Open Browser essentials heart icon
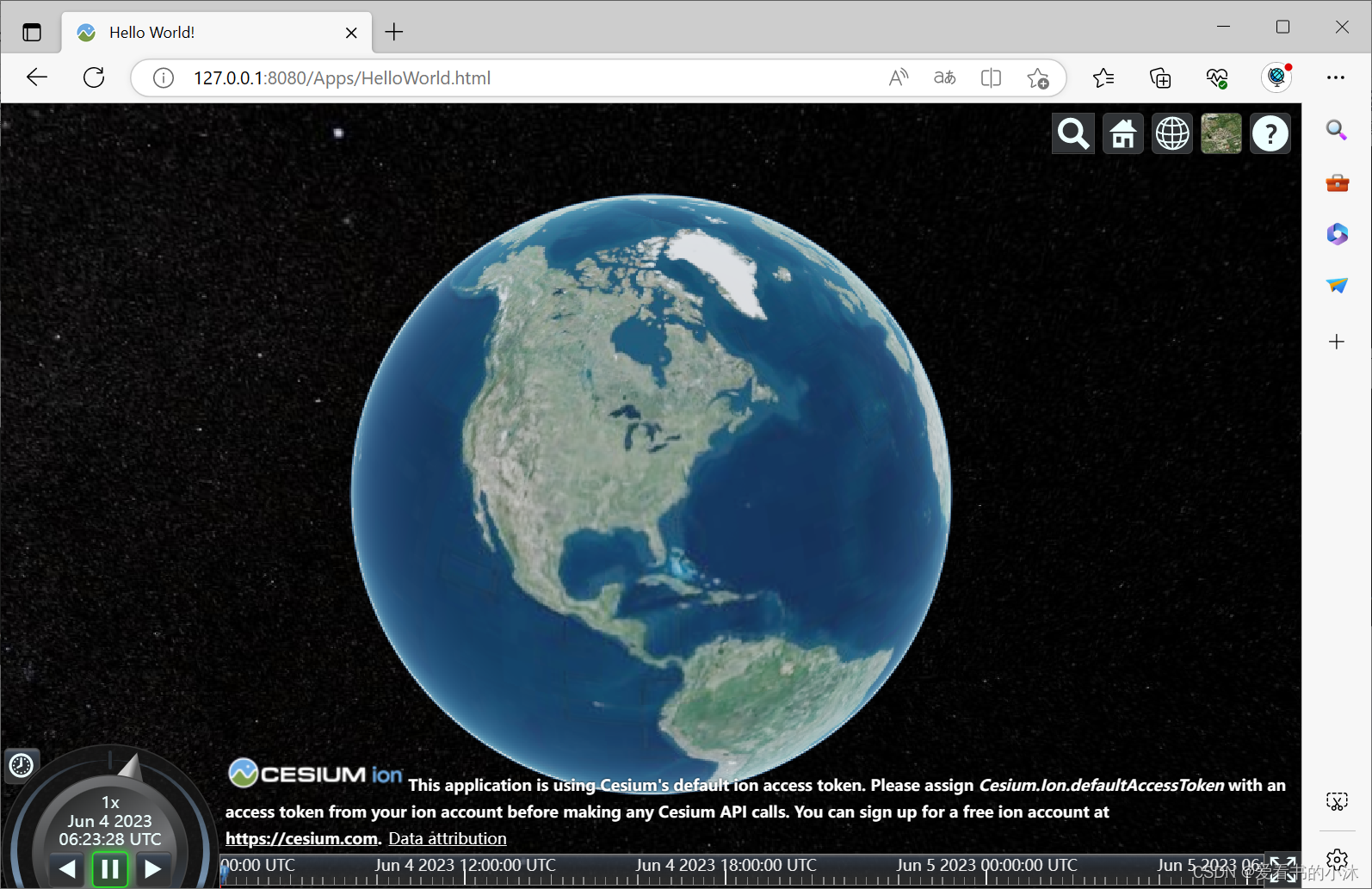 point(1217,78)
